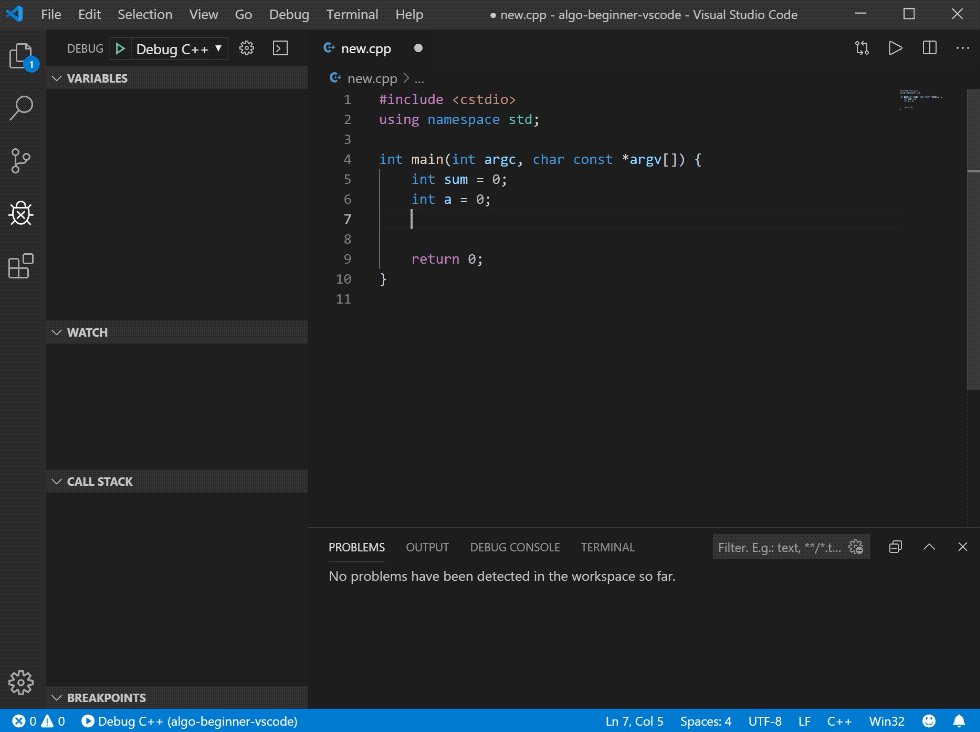This screenshot has width=980, height=732.
Task: Open launch.json via debug gear icon
Action: (x=247, y=48)
